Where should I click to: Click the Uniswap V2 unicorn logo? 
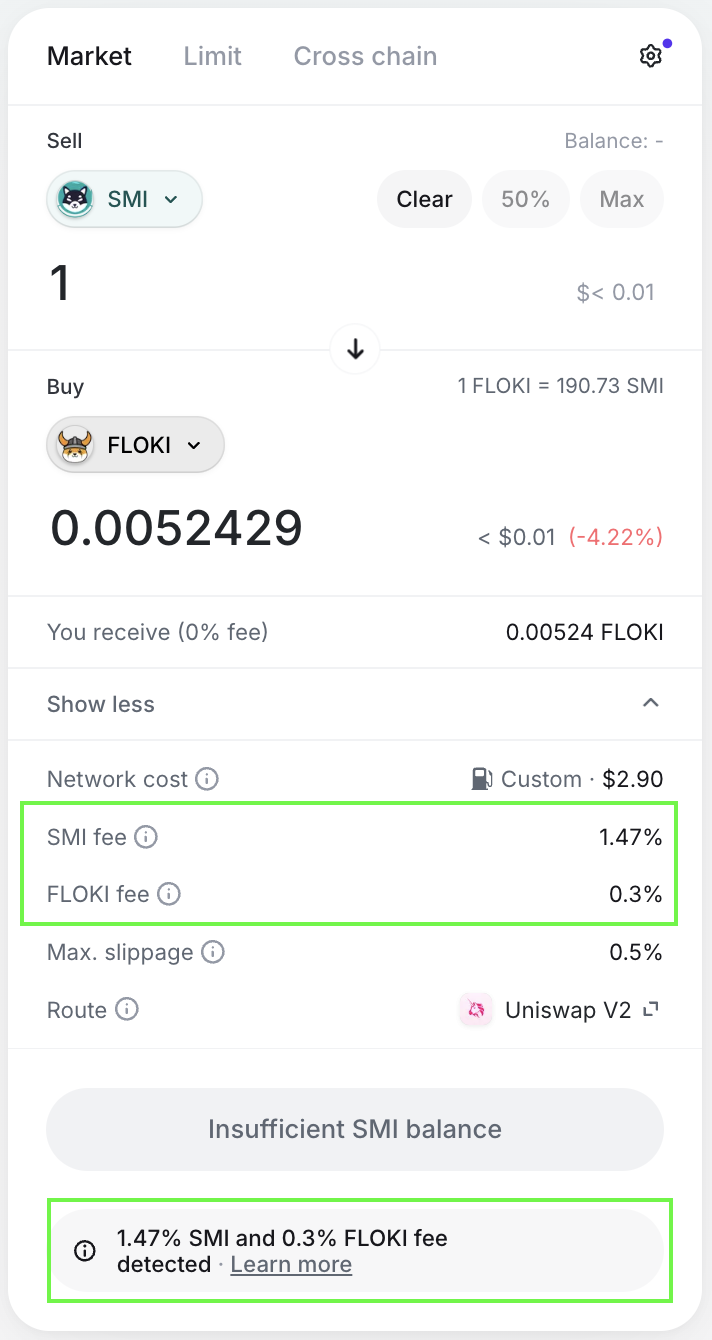475,1010
